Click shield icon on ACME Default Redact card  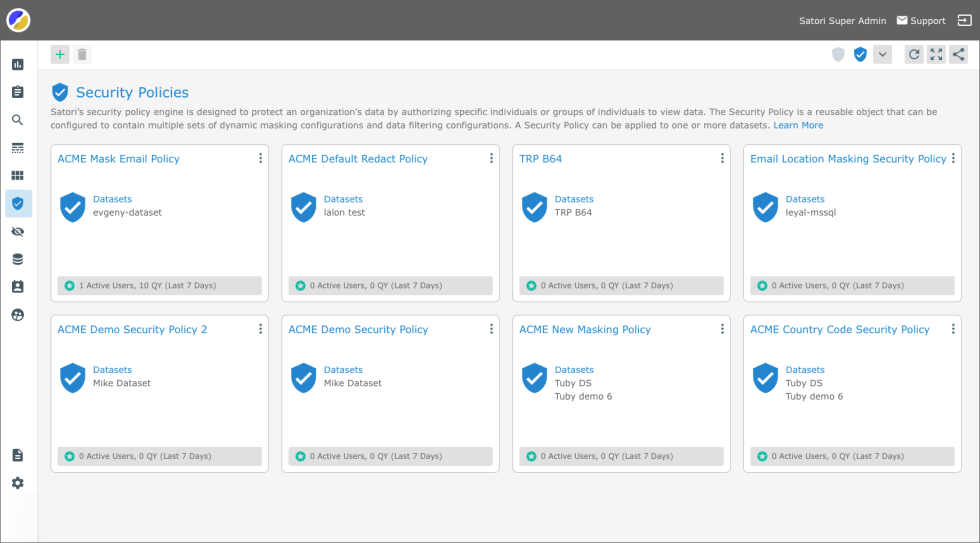click(304, 207)
